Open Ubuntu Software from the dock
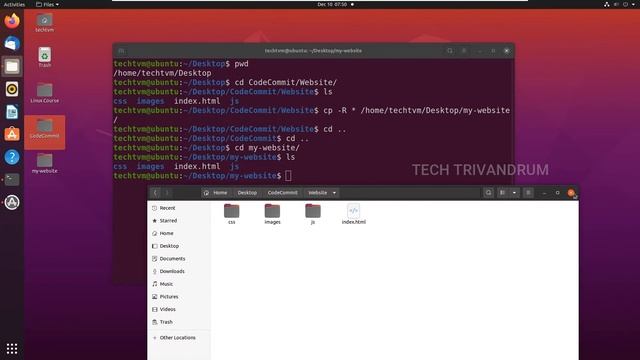 12,134
